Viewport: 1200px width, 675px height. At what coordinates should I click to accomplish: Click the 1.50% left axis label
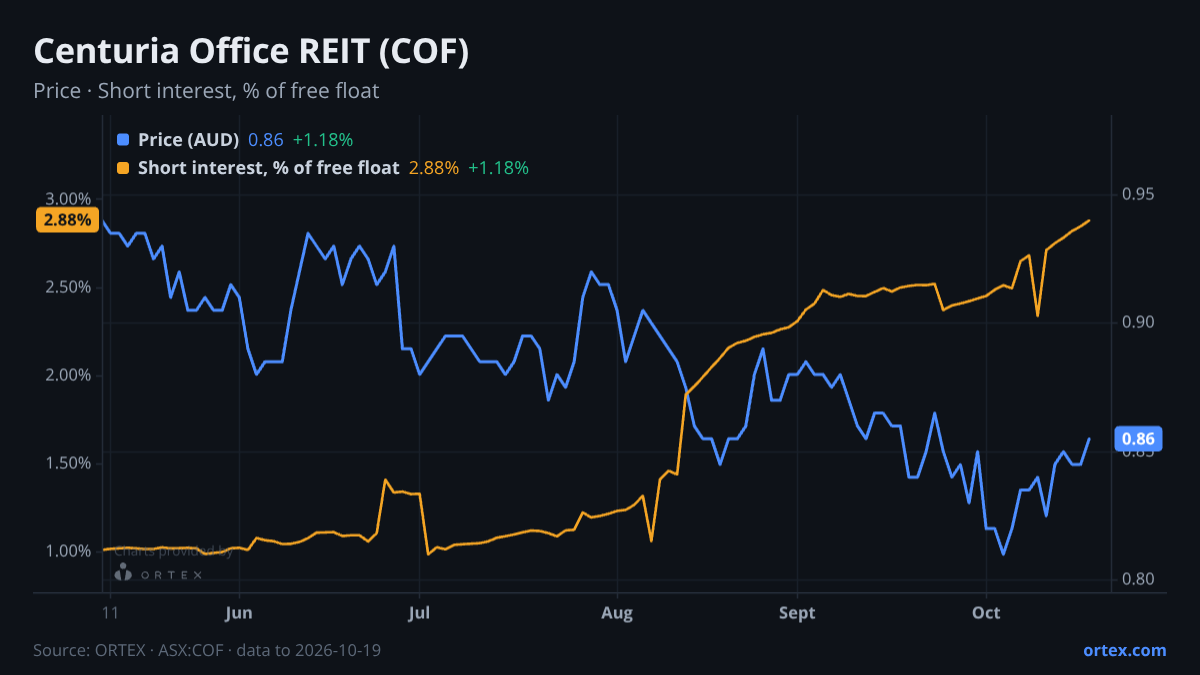[69, 463]
